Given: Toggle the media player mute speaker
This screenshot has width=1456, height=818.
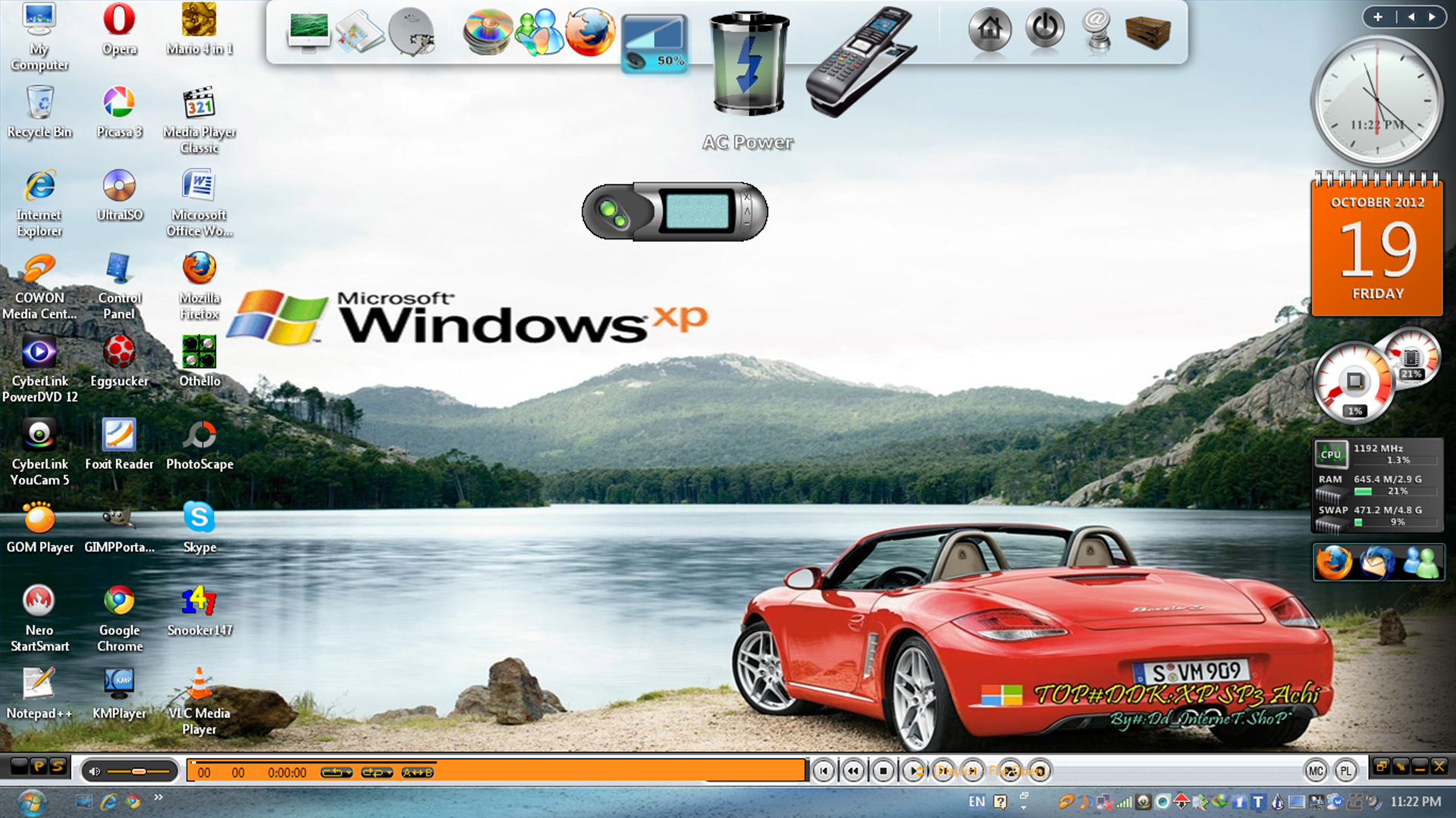Looking at the screenshot, I should click(x=94, y=772).
